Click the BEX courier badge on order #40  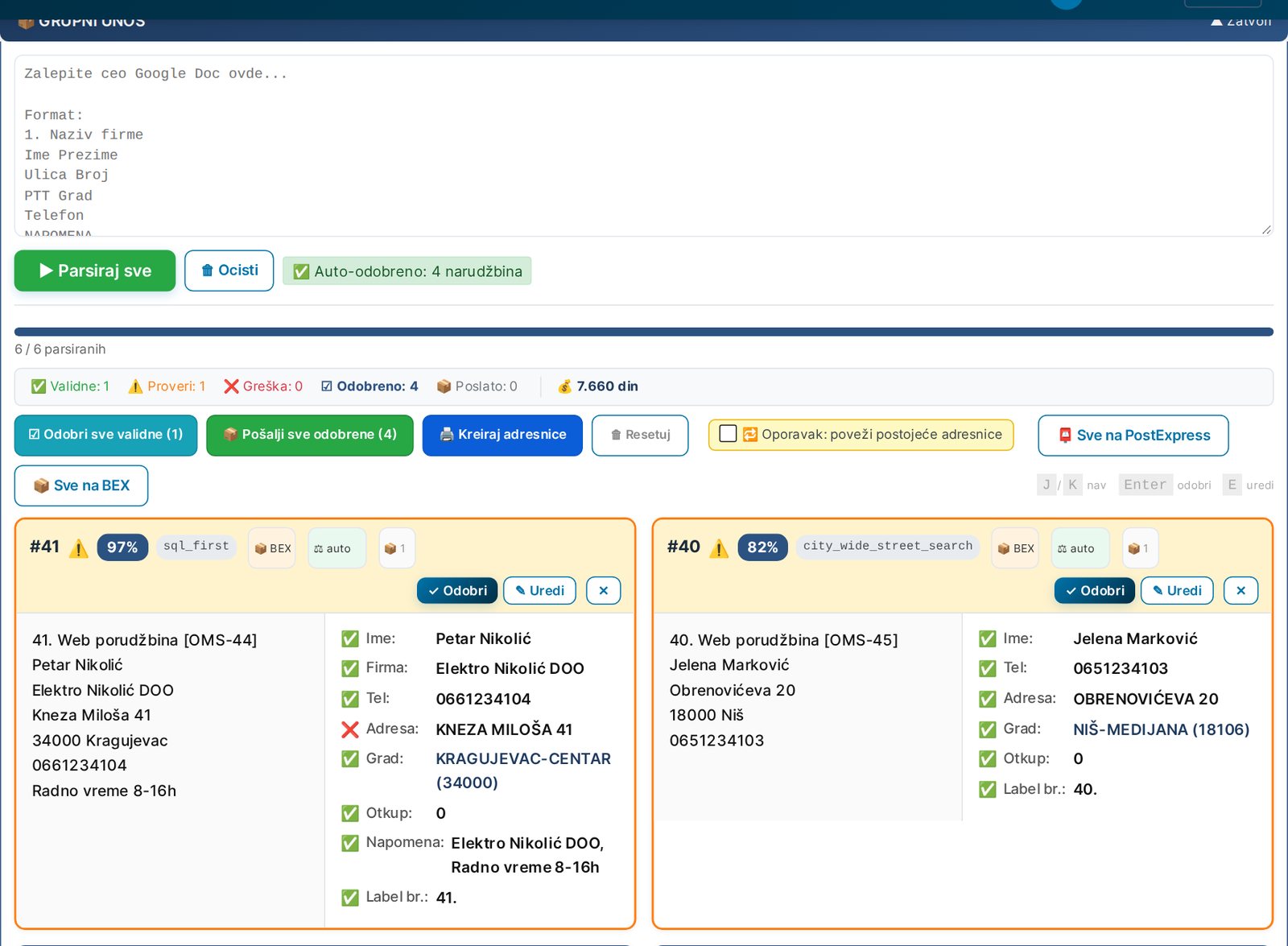click(1015, 548)
